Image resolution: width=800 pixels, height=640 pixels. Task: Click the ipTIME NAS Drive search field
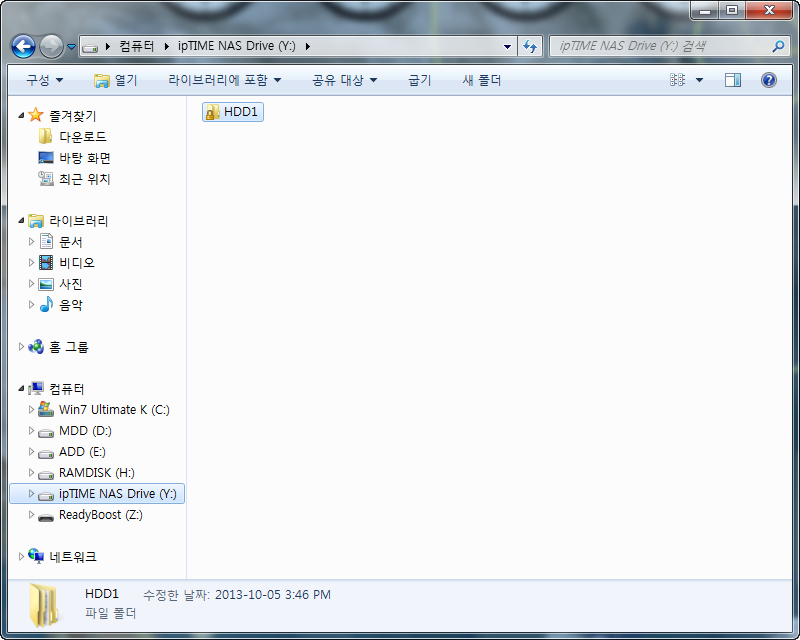[x=663, y=46]
